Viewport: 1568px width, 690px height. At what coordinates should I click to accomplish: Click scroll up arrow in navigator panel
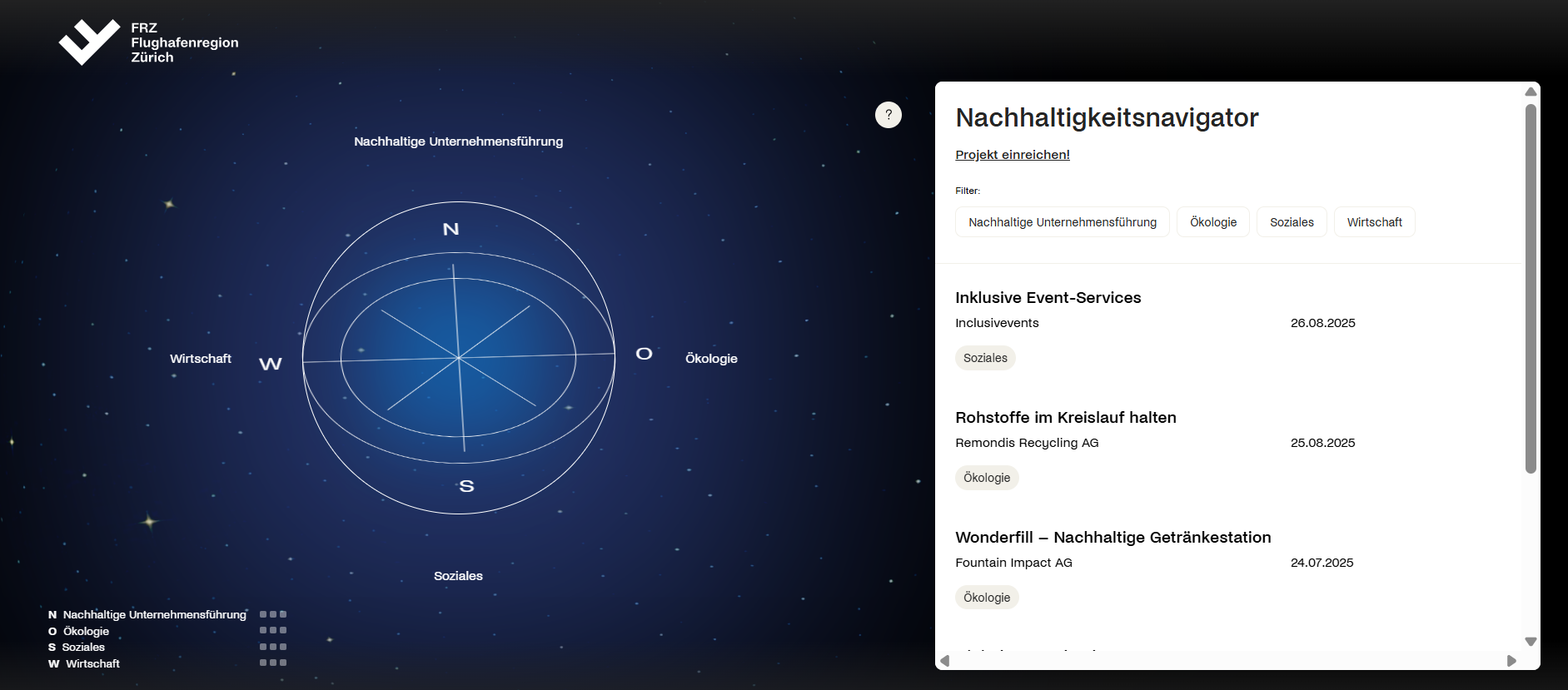(1531, 92)
